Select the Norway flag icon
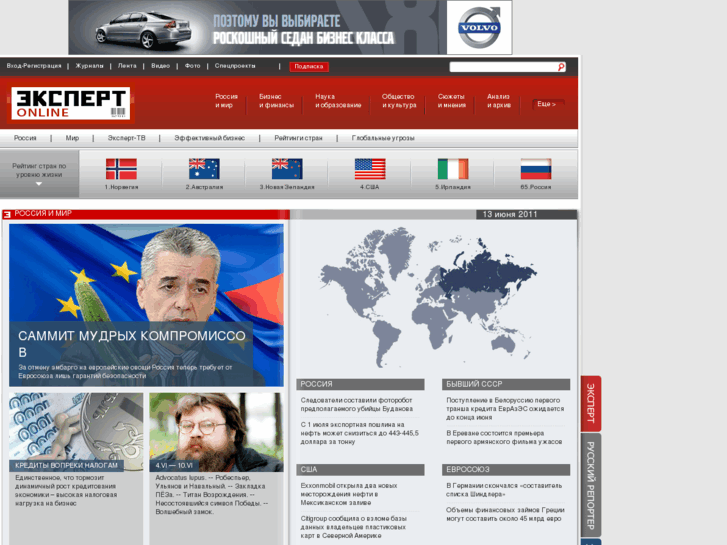This screenshot has width=727, height=545. point(121,169)
